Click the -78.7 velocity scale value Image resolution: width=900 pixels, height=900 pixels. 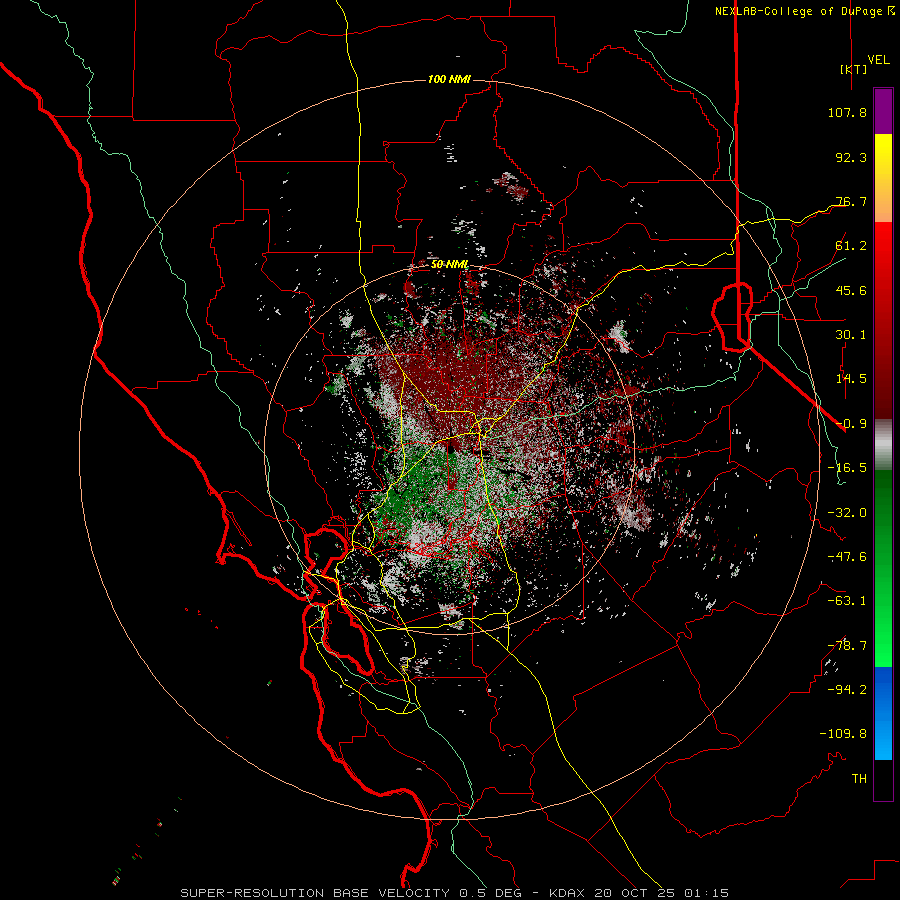point(847,646)
